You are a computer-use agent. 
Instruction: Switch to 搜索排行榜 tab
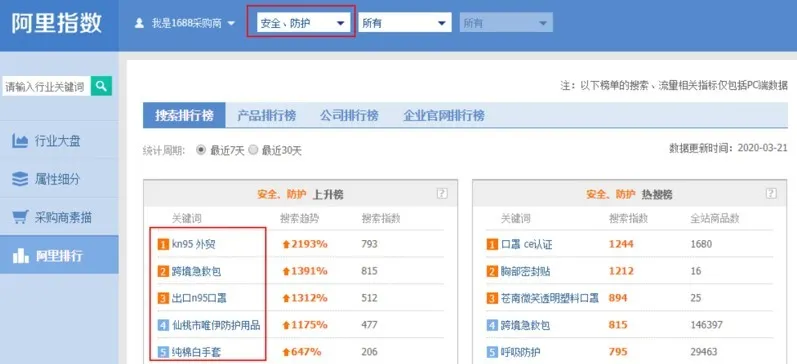tap(184, 115)
